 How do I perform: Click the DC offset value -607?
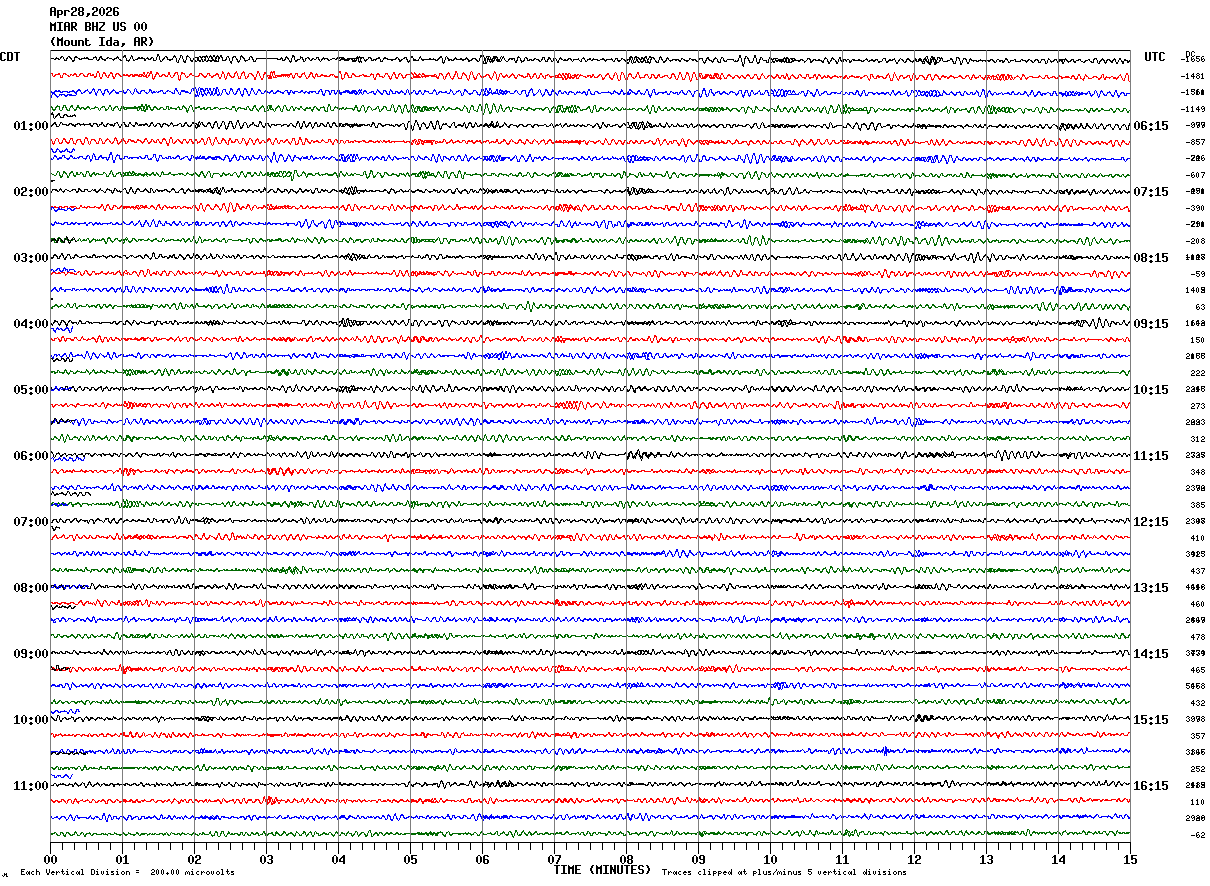(x=1195, y=175)
